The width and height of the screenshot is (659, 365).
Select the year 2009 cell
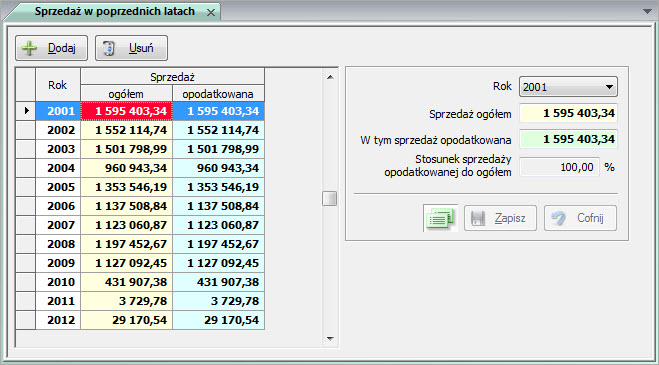[58, 263]
